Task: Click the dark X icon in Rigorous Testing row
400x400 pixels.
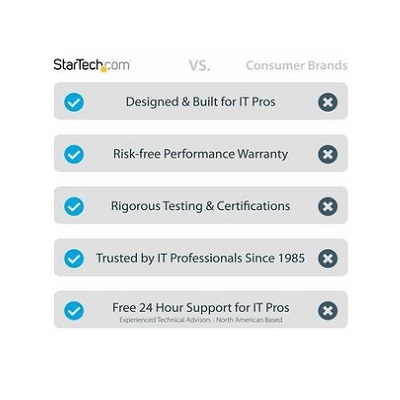Action: click(328, 206)
